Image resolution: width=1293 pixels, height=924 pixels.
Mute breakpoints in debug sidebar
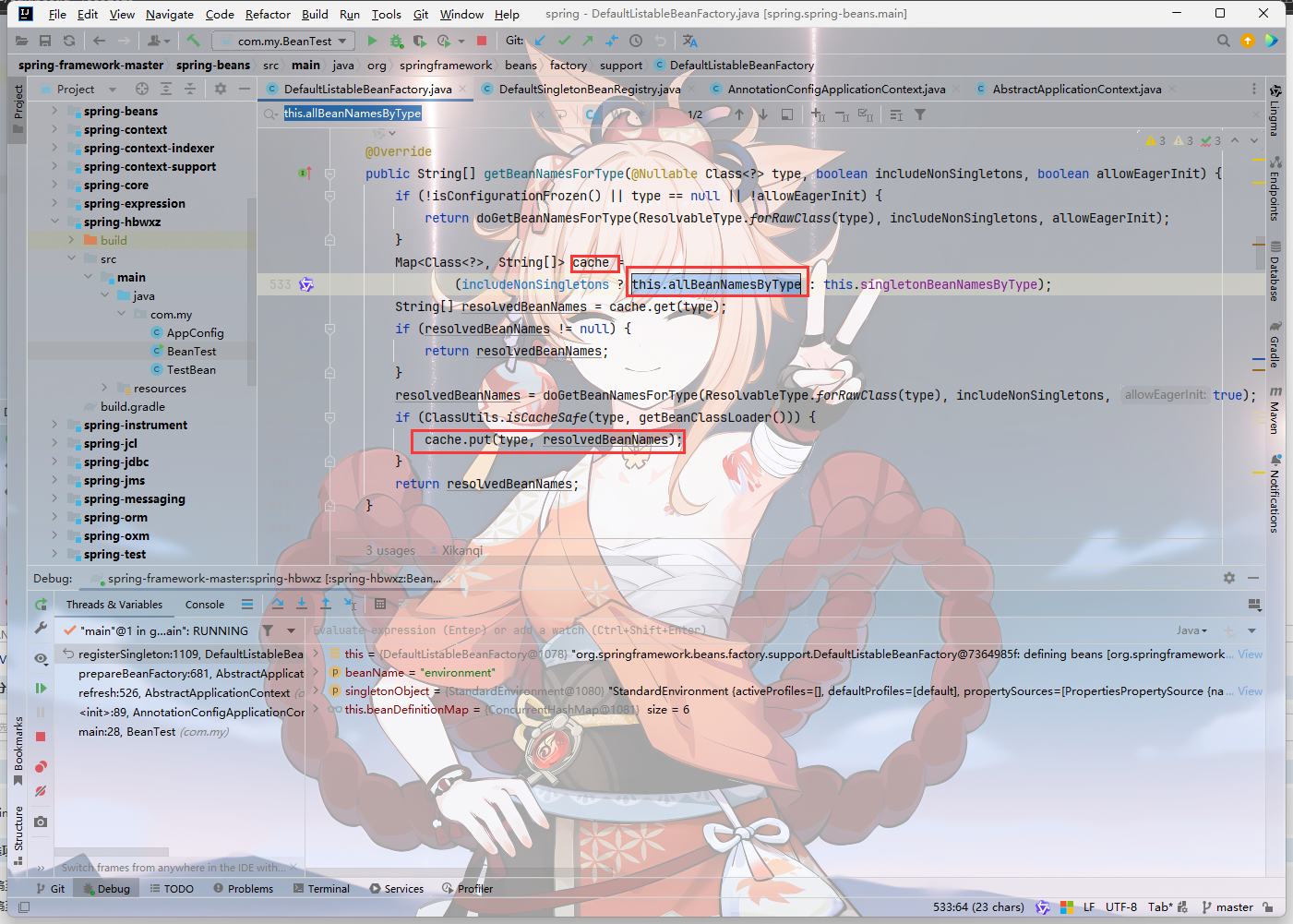pyautogui.click(x=41, y=791)
